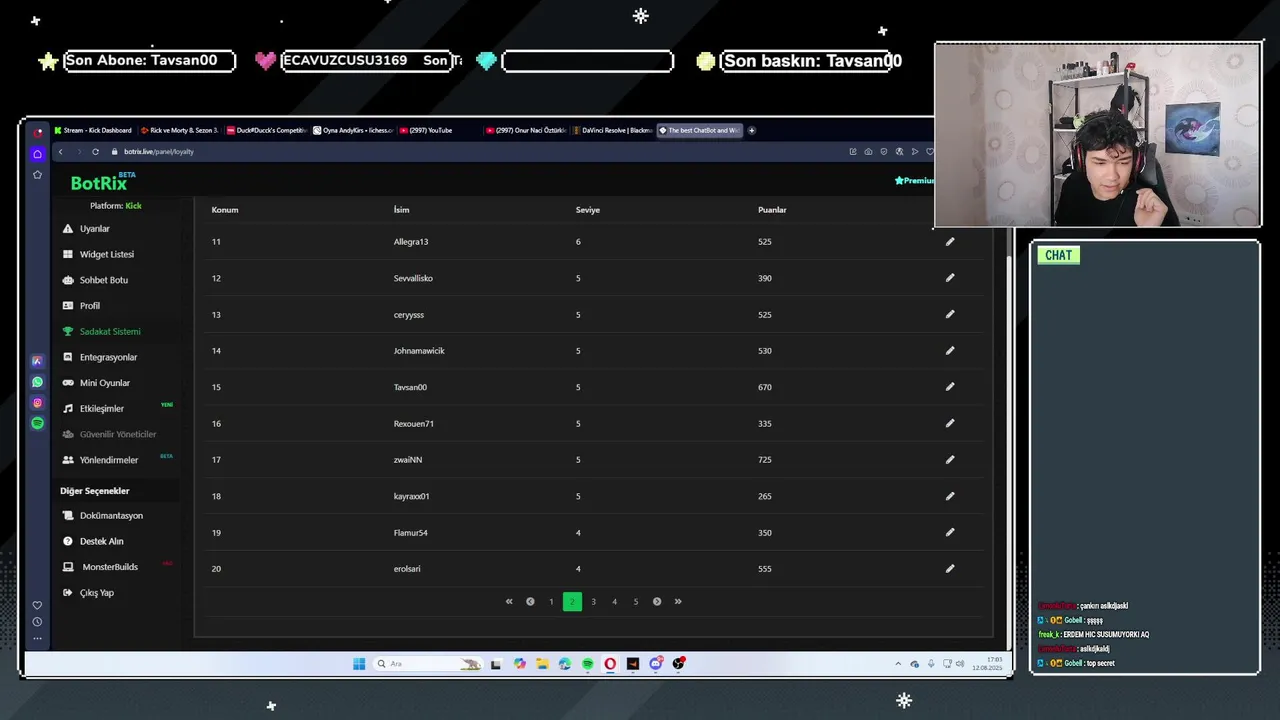Open Instagram in Opera sidebar
This screenshot has width=1280, height=720.
click(37, 403)
